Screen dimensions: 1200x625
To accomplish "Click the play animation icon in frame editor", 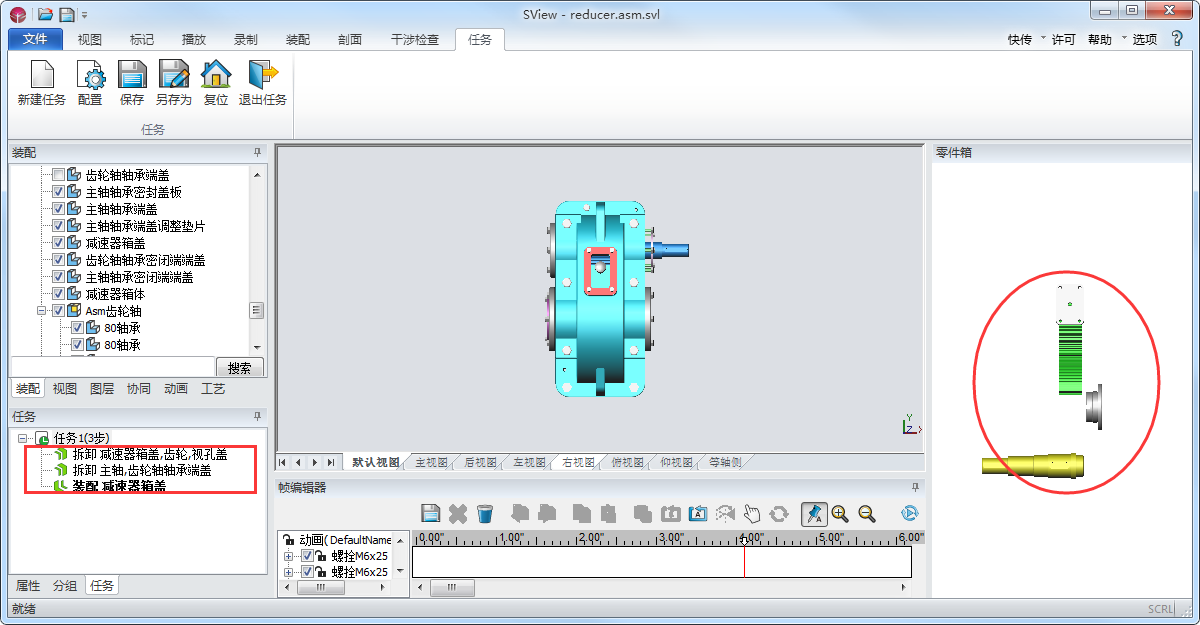I will [909, 514].
